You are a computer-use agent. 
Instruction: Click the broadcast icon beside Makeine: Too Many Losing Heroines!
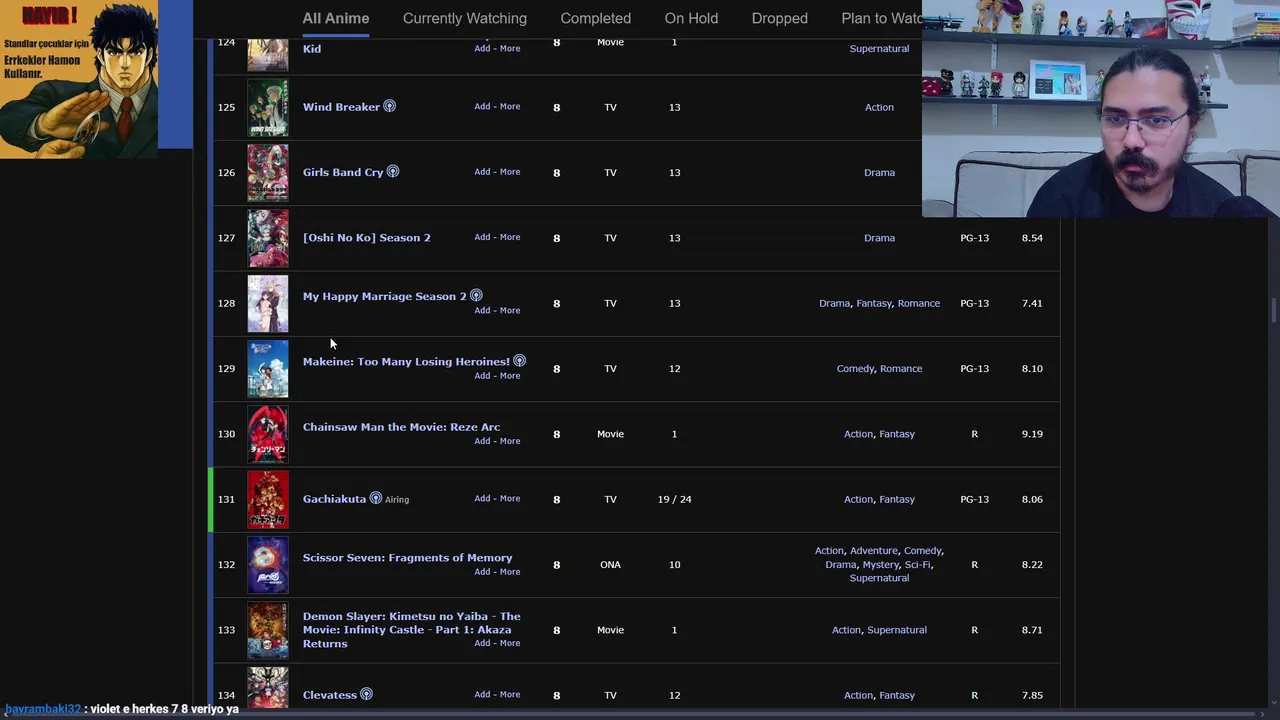(x=519, y=360)
